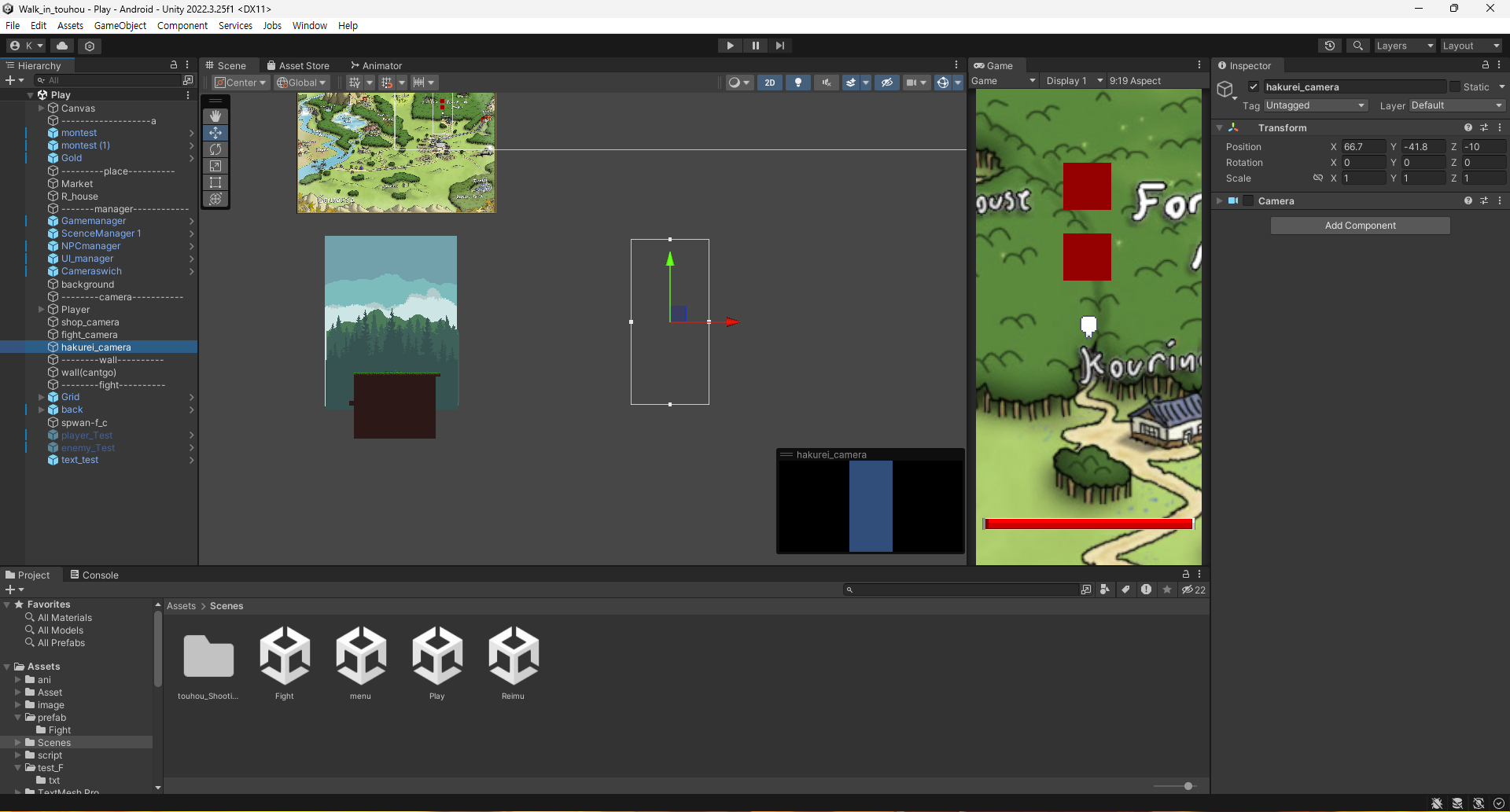Toggle the 2D view mode in Scene
The width and height of the screenshot is (1510, 812).
[x=770, y=83]
